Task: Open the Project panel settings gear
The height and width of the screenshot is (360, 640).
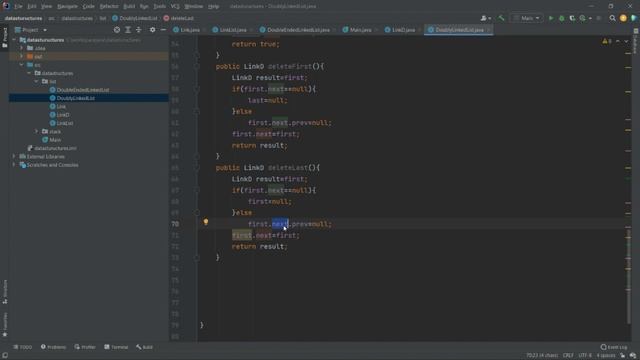Action: [152, 30]
